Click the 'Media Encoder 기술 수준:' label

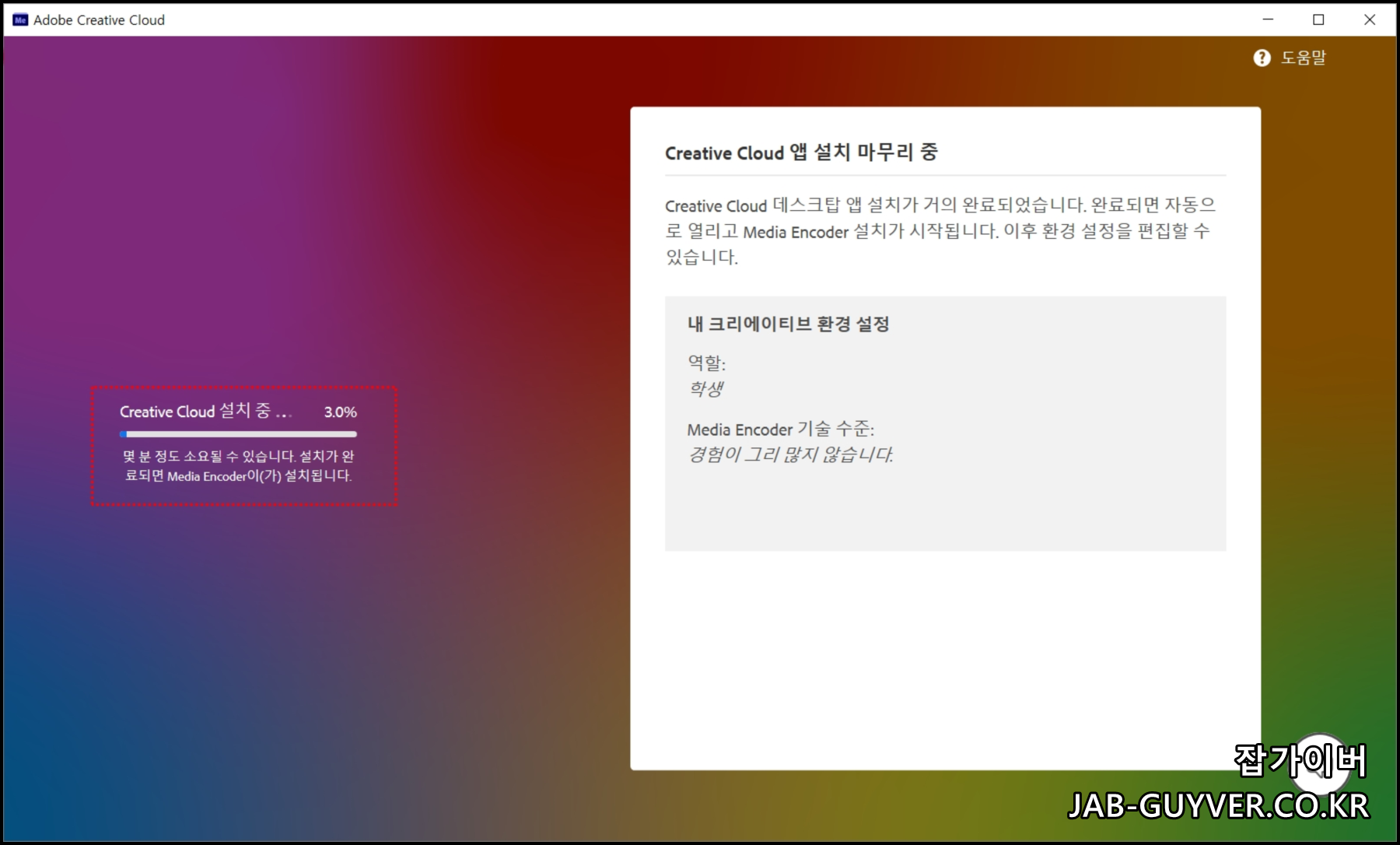point(781,429)
